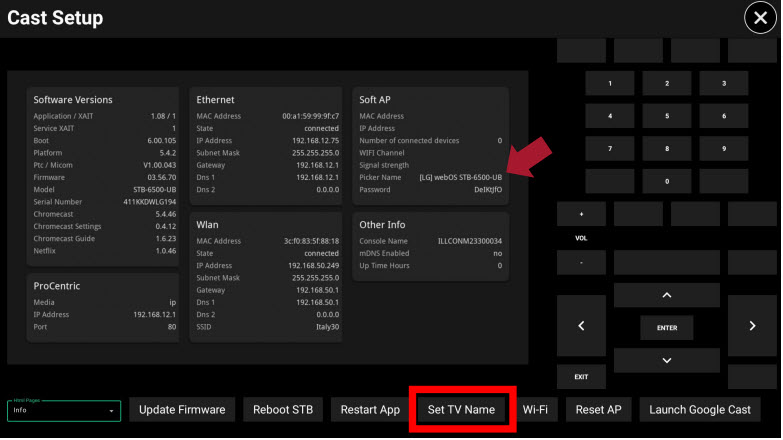Tap number 1 on the keypad
The height and width of the screenshot is (440, 783).
tap(610, 83)
